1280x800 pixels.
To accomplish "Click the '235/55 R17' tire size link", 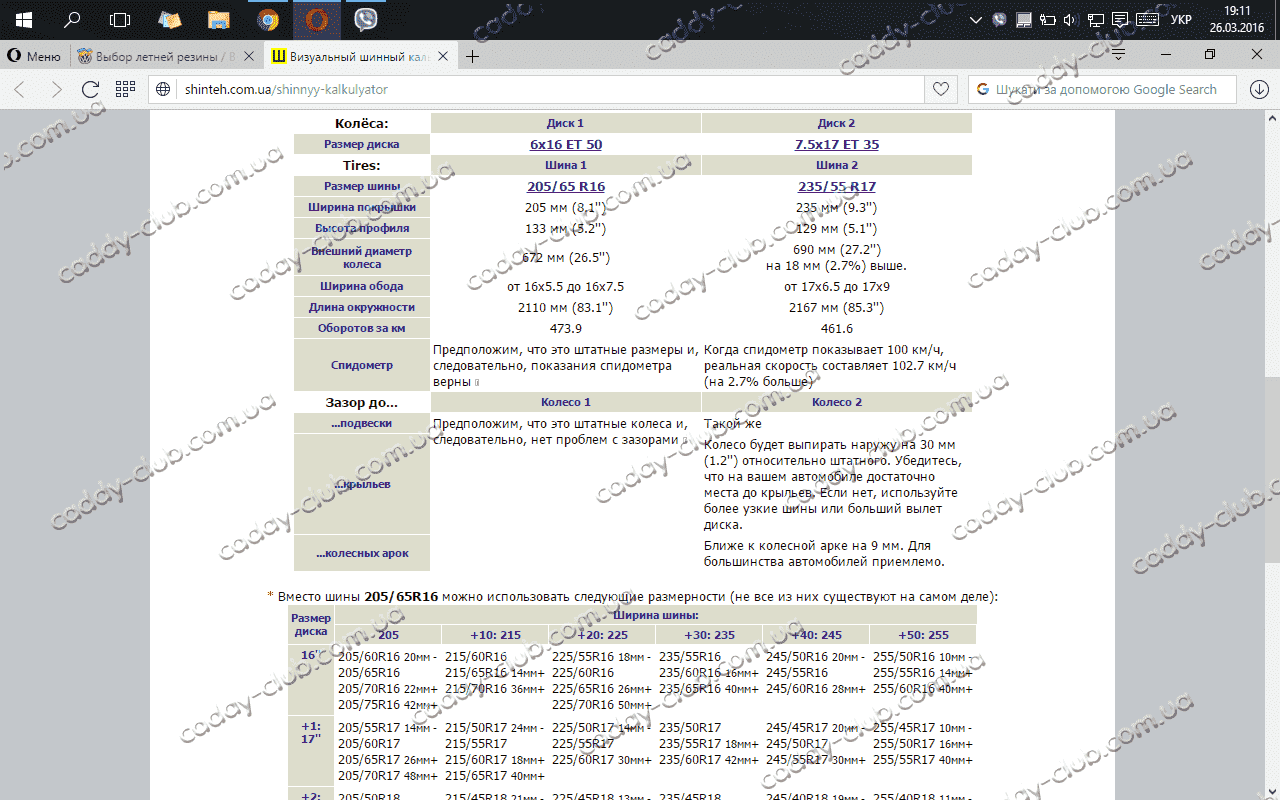I will [x=836, y=186].
